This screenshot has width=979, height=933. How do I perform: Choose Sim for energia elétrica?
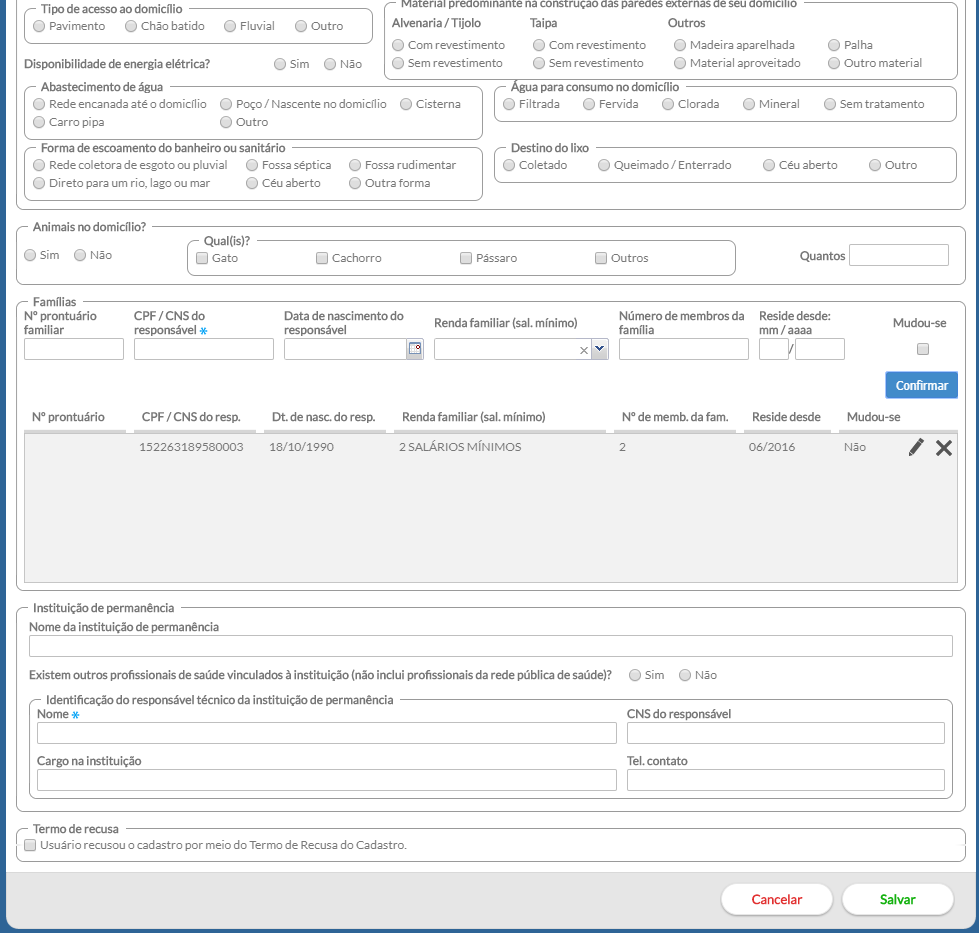[x=280, y=64]
